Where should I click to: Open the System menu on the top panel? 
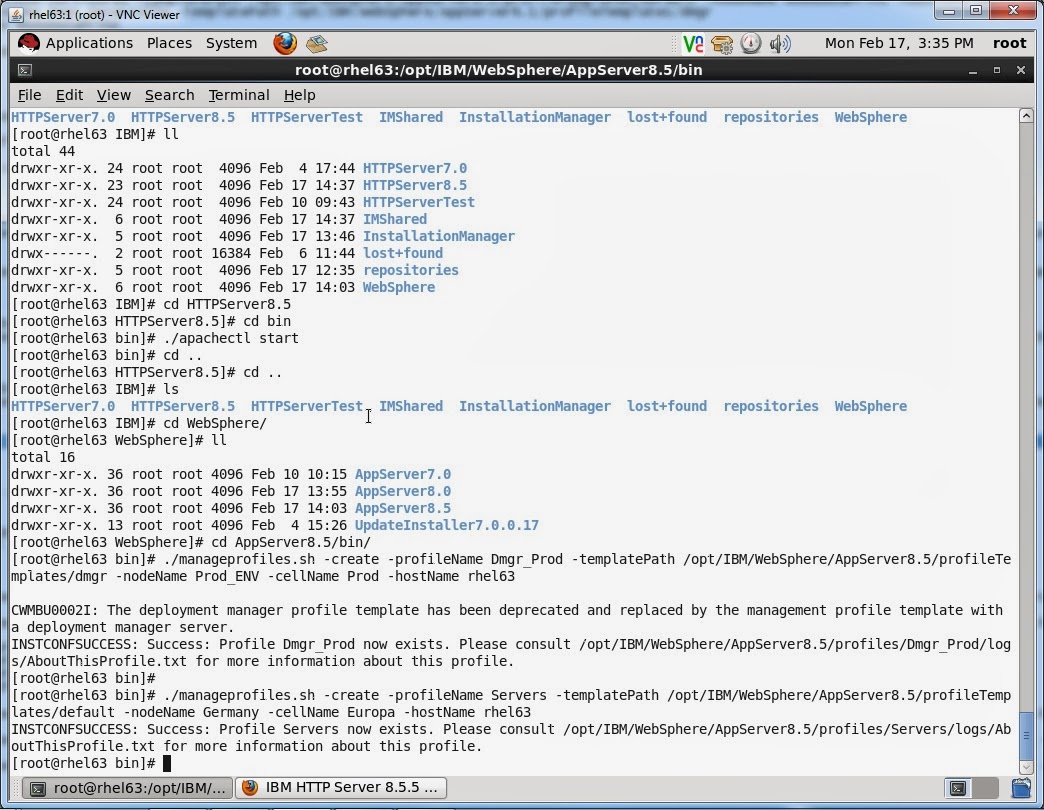pyautogui.click(x=231, y=43)
